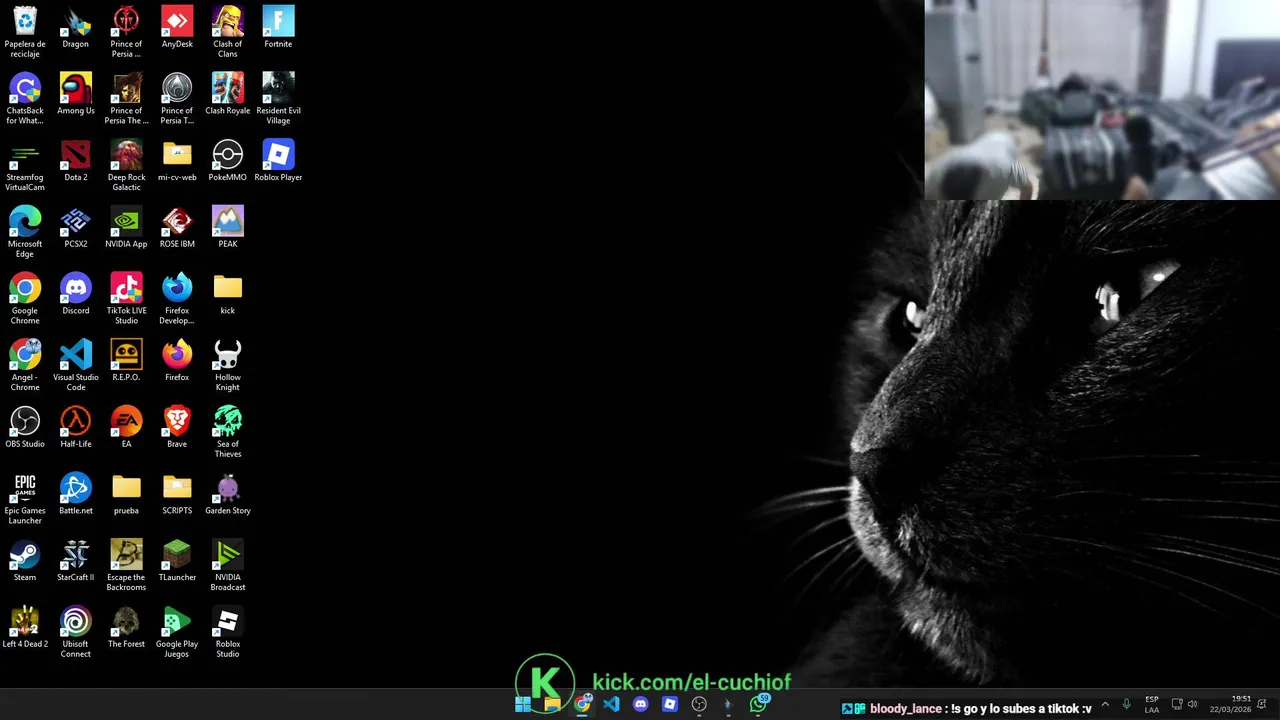The height and width of the screenshot is (720, 1280).
Task: Select the Firefox desktop icon
Action: (177, 361)
